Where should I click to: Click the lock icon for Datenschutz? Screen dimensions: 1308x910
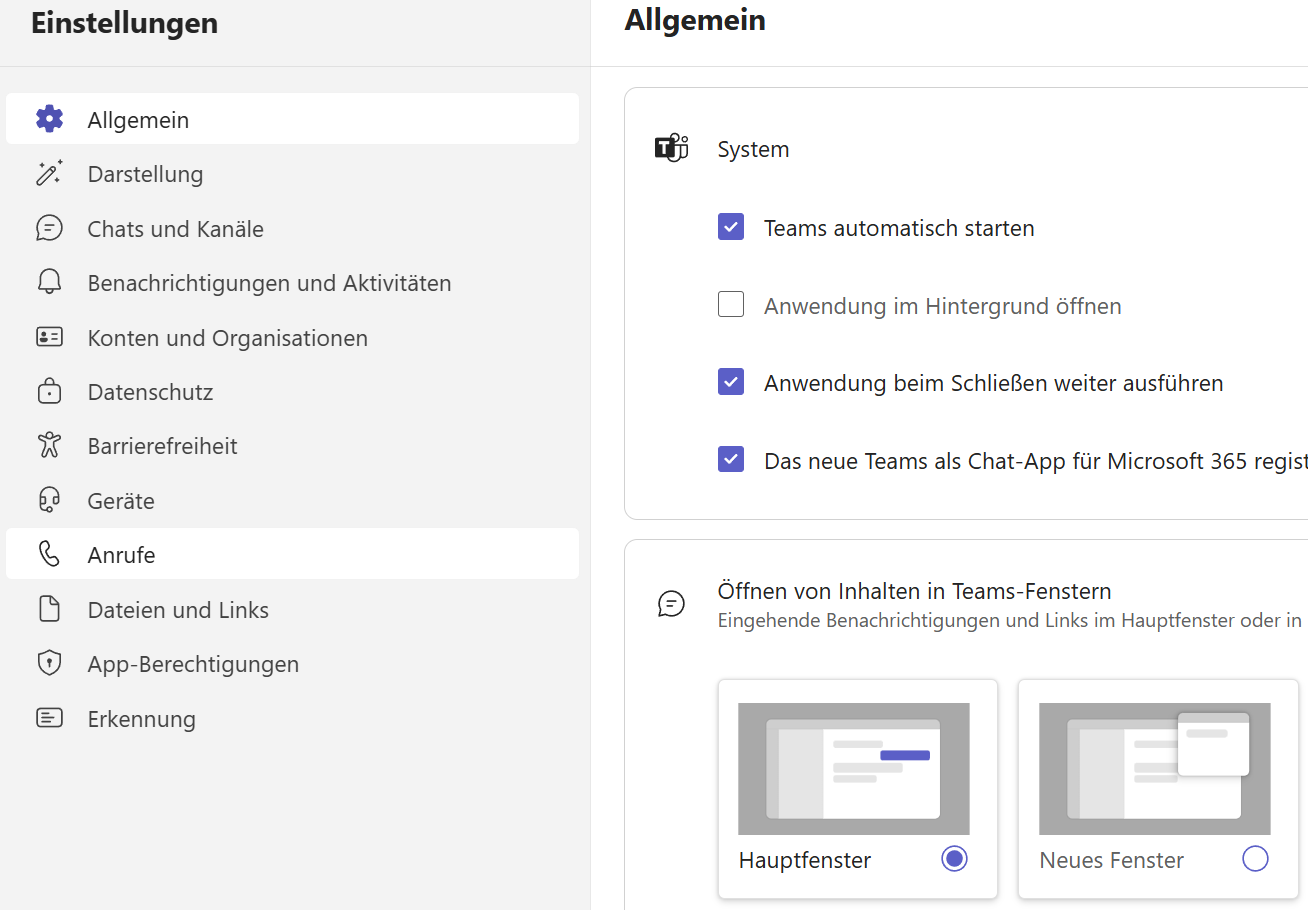(x=49, y=392)
